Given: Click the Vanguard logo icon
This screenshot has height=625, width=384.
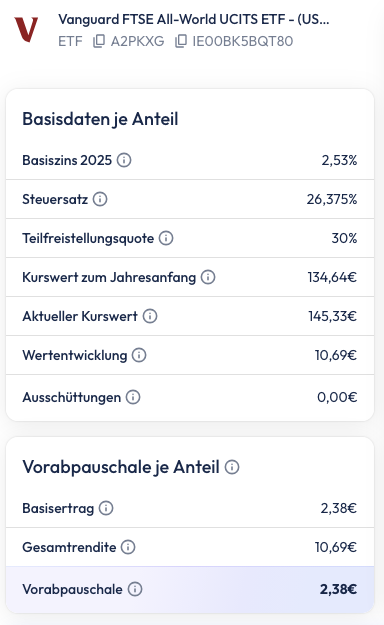Looking at the screenshot, I should point(26,29).
